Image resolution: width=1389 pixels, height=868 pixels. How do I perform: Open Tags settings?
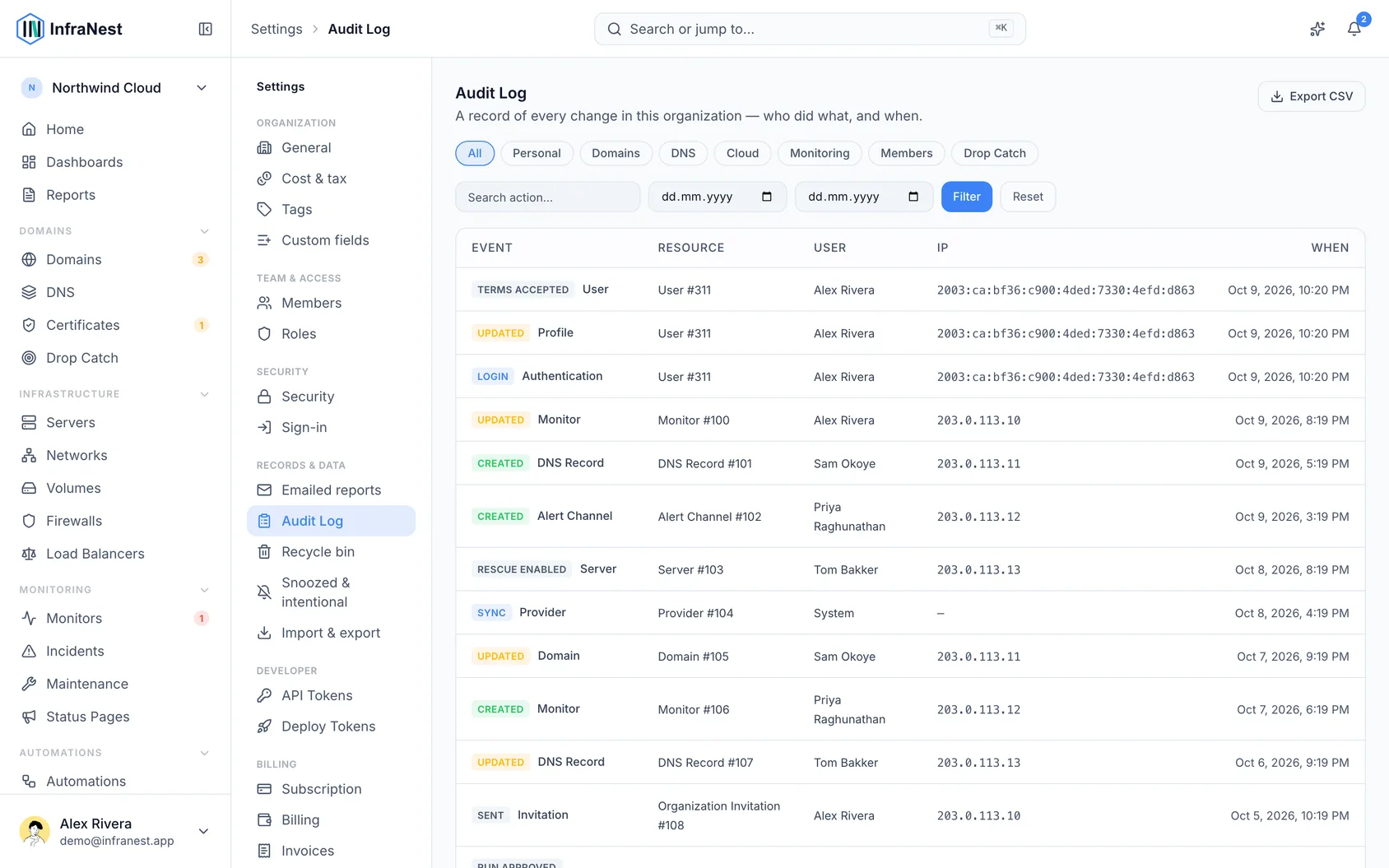pyautogui.click(x=331, y=209)
